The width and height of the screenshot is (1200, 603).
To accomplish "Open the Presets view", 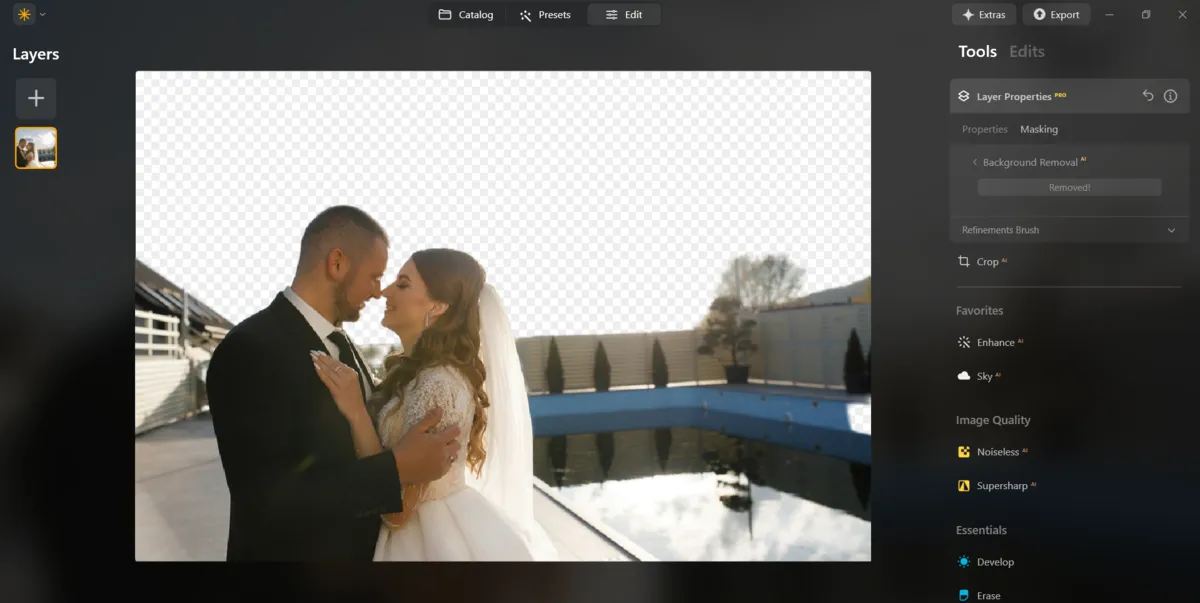I will coord(545,14).
